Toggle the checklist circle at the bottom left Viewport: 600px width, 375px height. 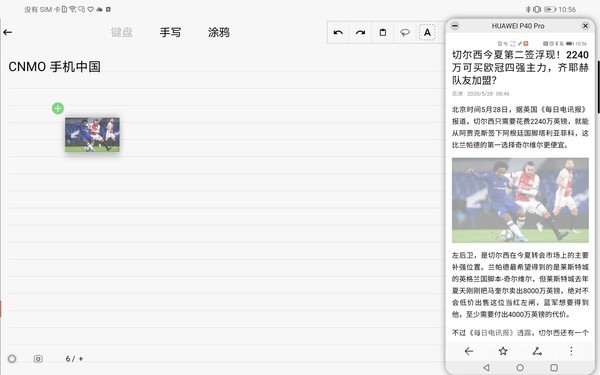click(12, 359)
